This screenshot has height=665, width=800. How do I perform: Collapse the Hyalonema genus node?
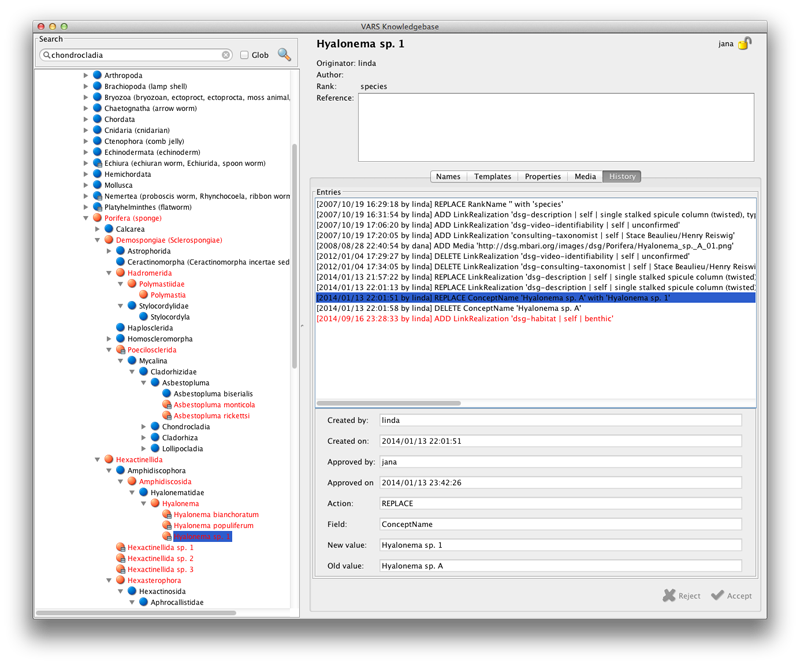point(143,503)
